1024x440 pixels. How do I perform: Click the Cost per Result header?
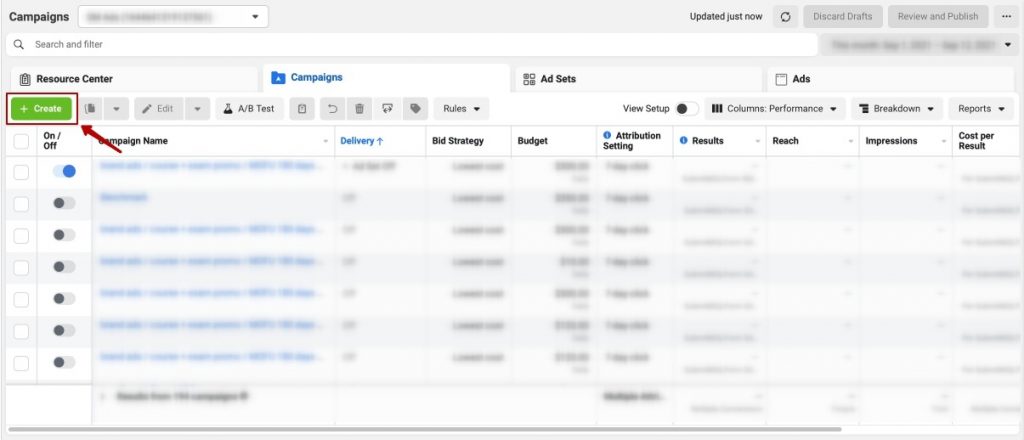pyautogui.click(x=976, y=141)
